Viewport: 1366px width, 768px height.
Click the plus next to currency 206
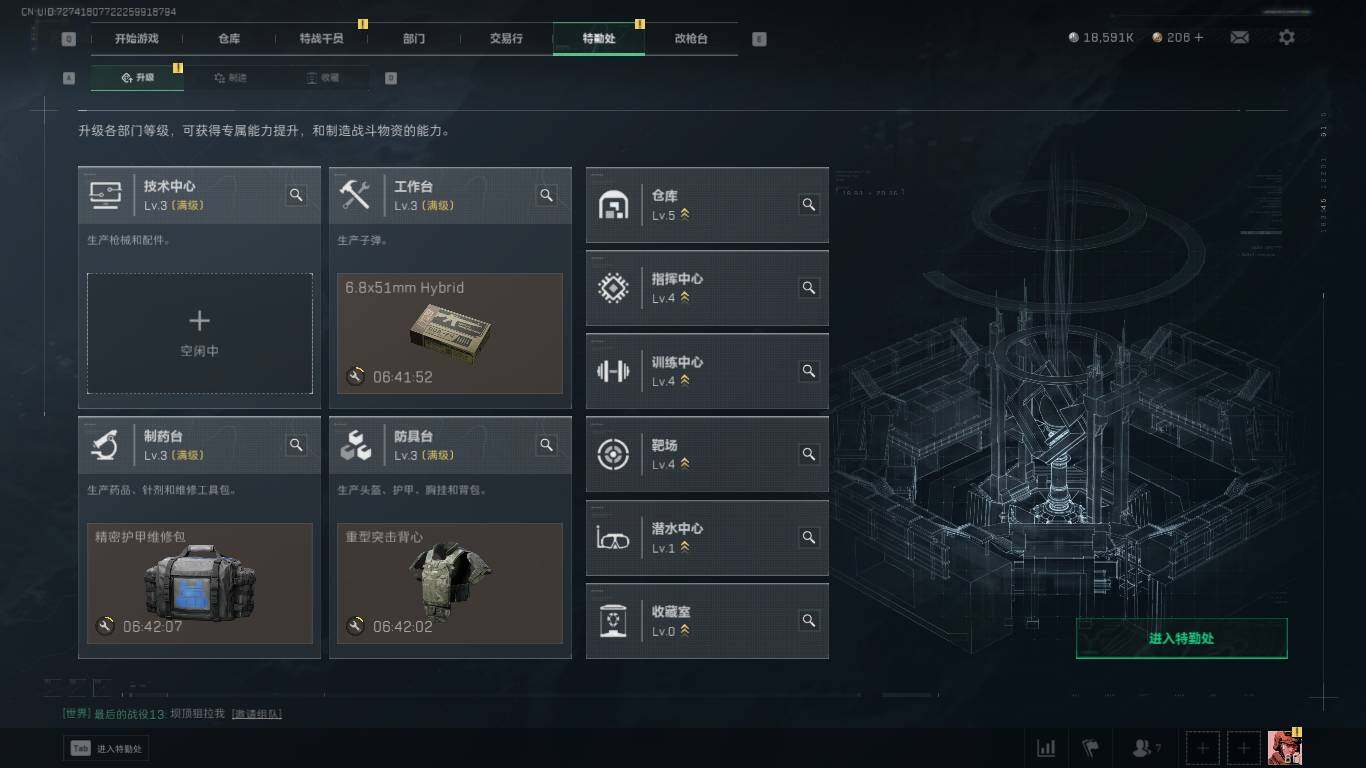click(1199, 37)
